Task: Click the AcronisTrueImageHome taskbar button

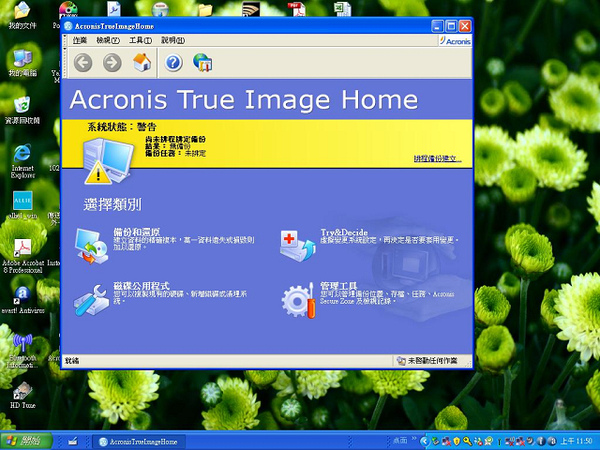Action: 139,442
